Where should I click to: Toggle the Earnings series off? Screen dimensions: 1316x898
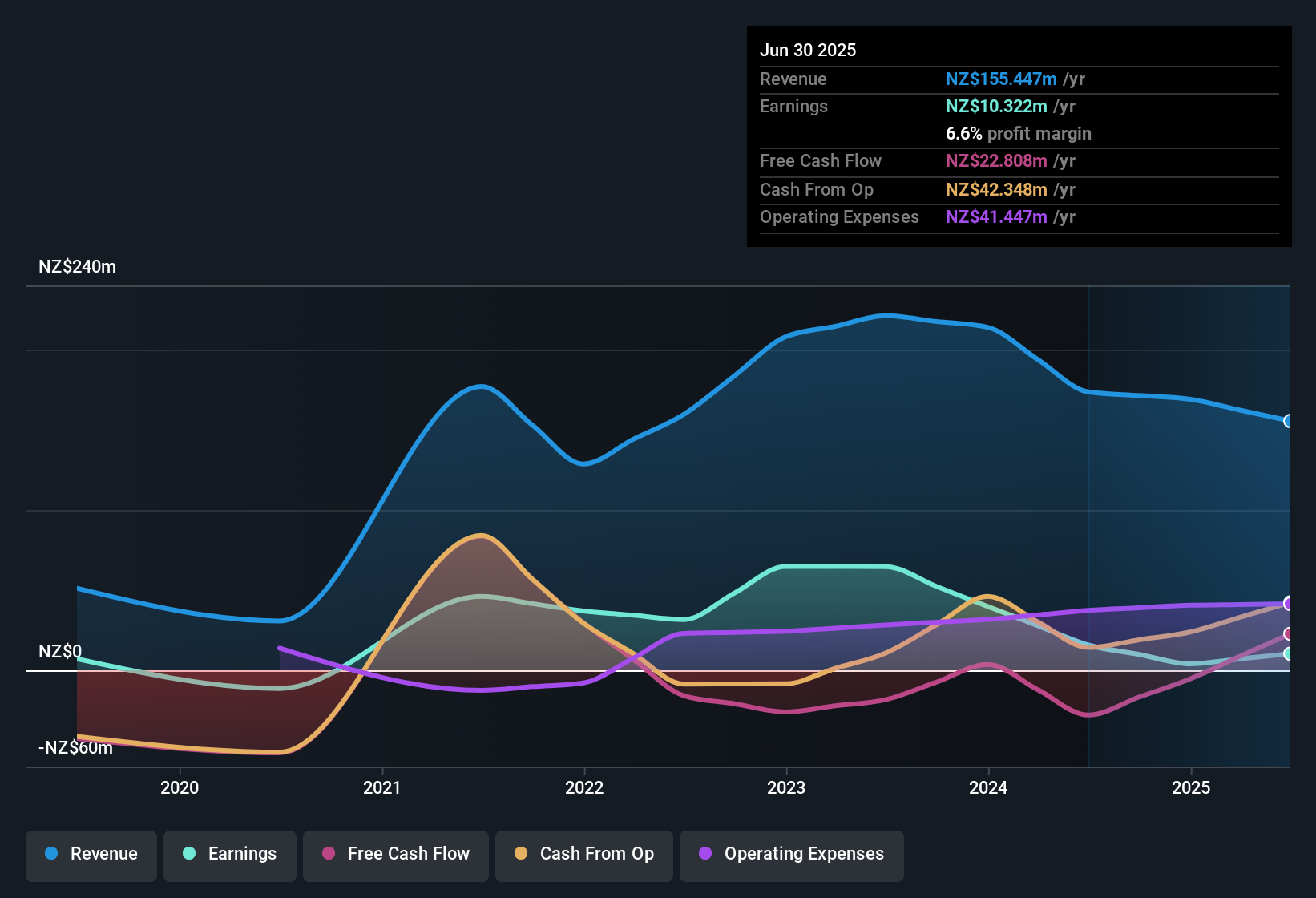tap(230, 854)
